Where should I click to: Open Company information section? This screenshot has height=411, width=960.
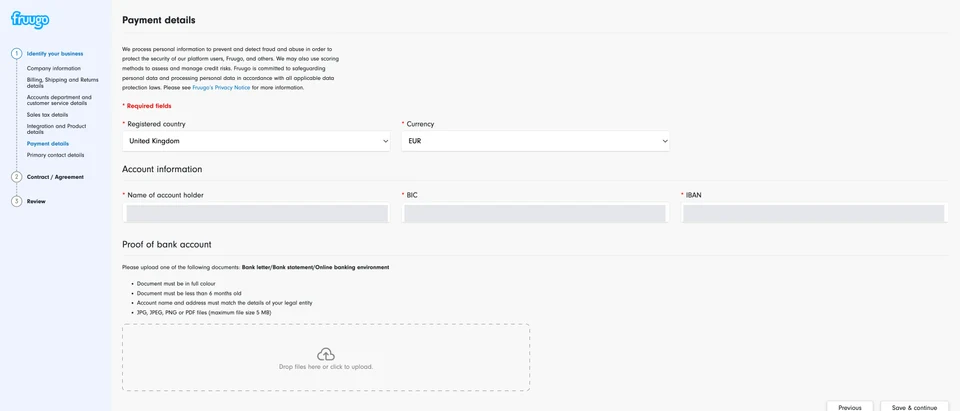pos(54,69)
